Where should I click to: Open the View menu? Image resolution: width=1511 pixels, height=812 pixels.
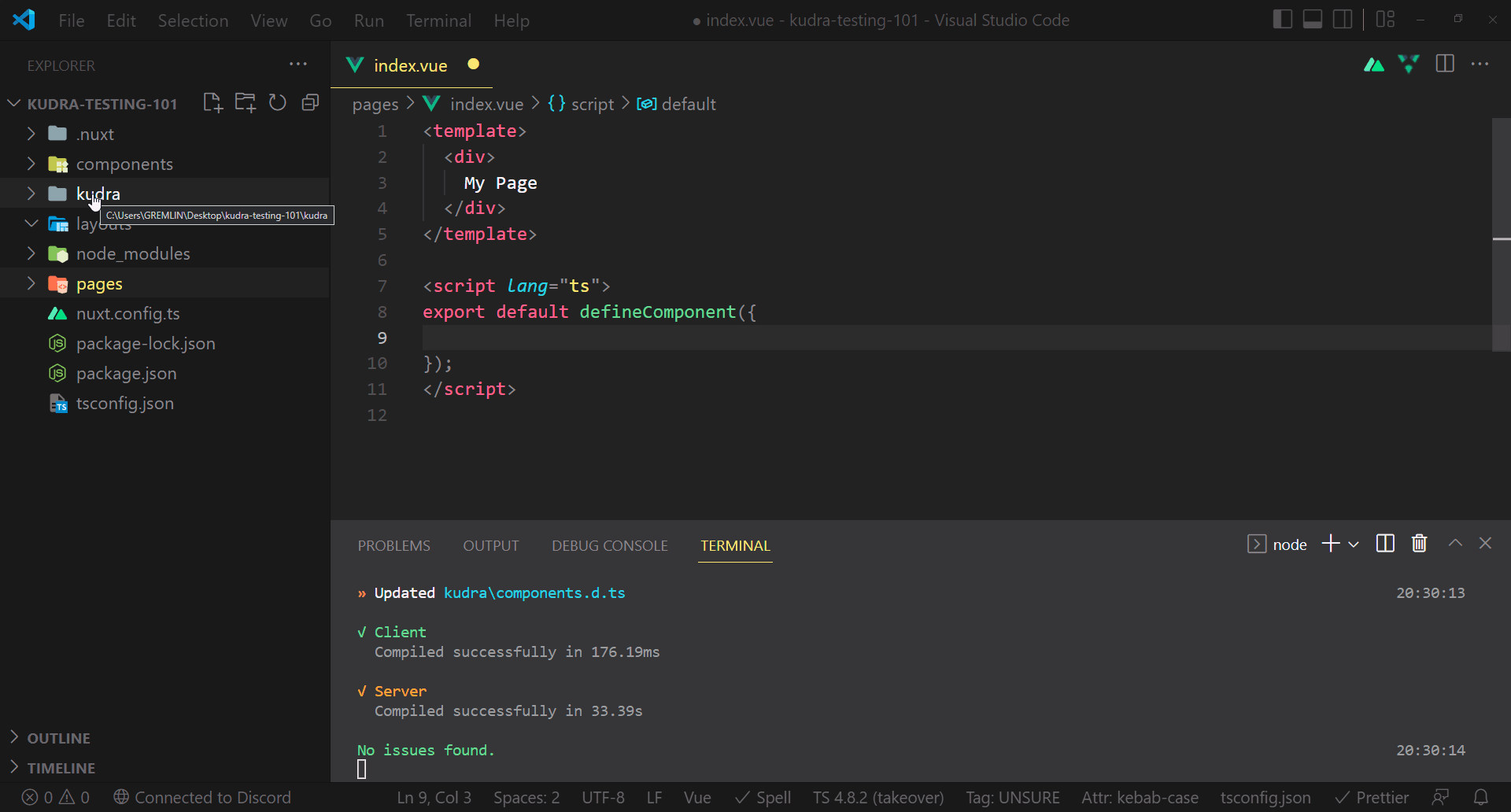coord(268,20)
